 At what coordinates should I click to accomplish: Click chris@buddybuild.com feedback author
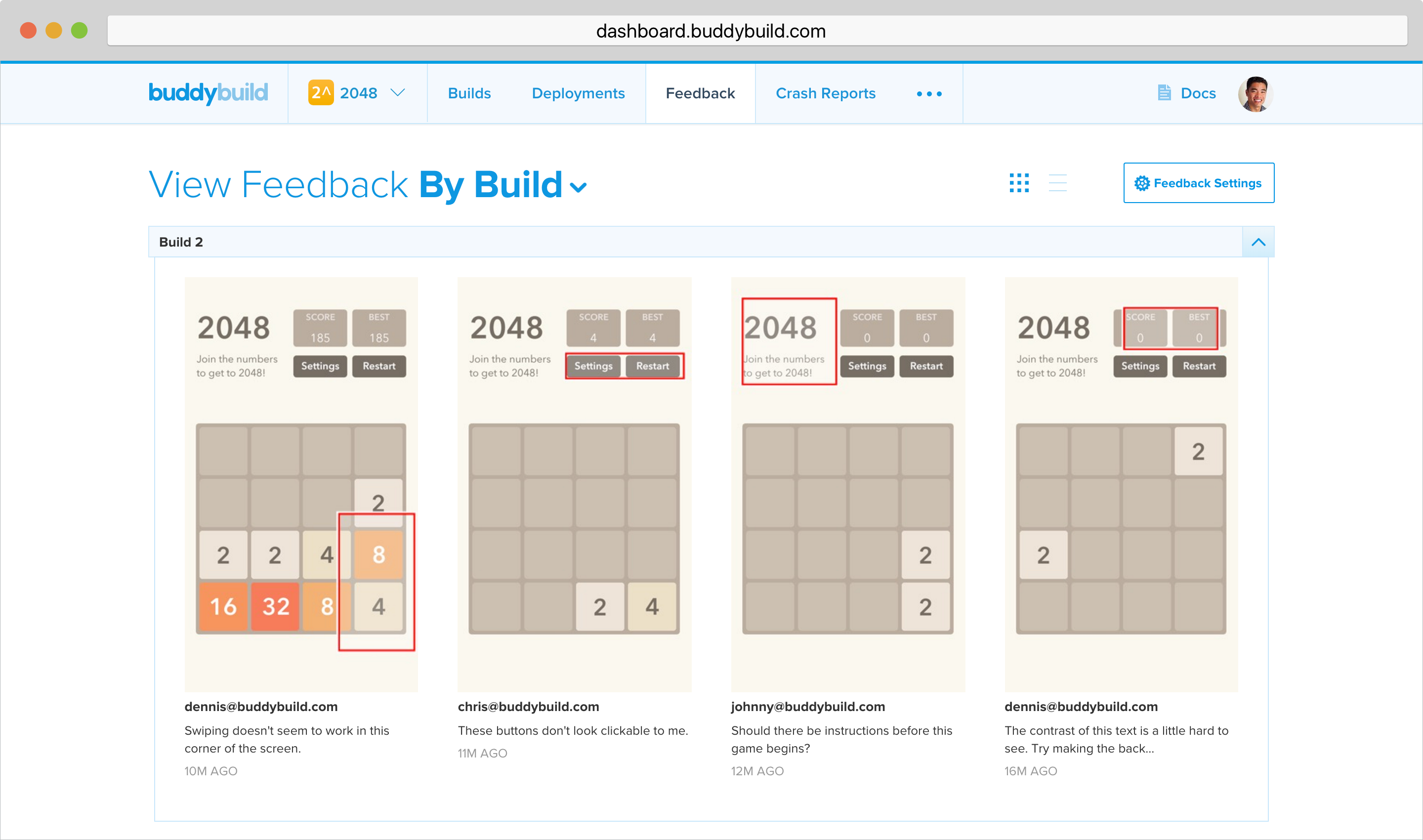coord(528,707)
